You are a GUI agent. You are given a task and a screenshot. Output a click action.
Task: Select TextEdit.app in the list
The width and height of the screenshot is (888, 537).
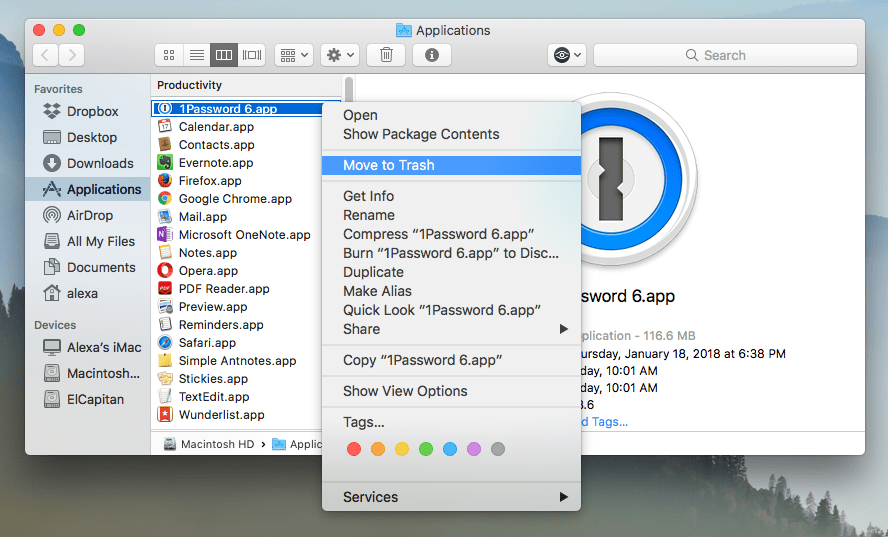click(214, 397)
